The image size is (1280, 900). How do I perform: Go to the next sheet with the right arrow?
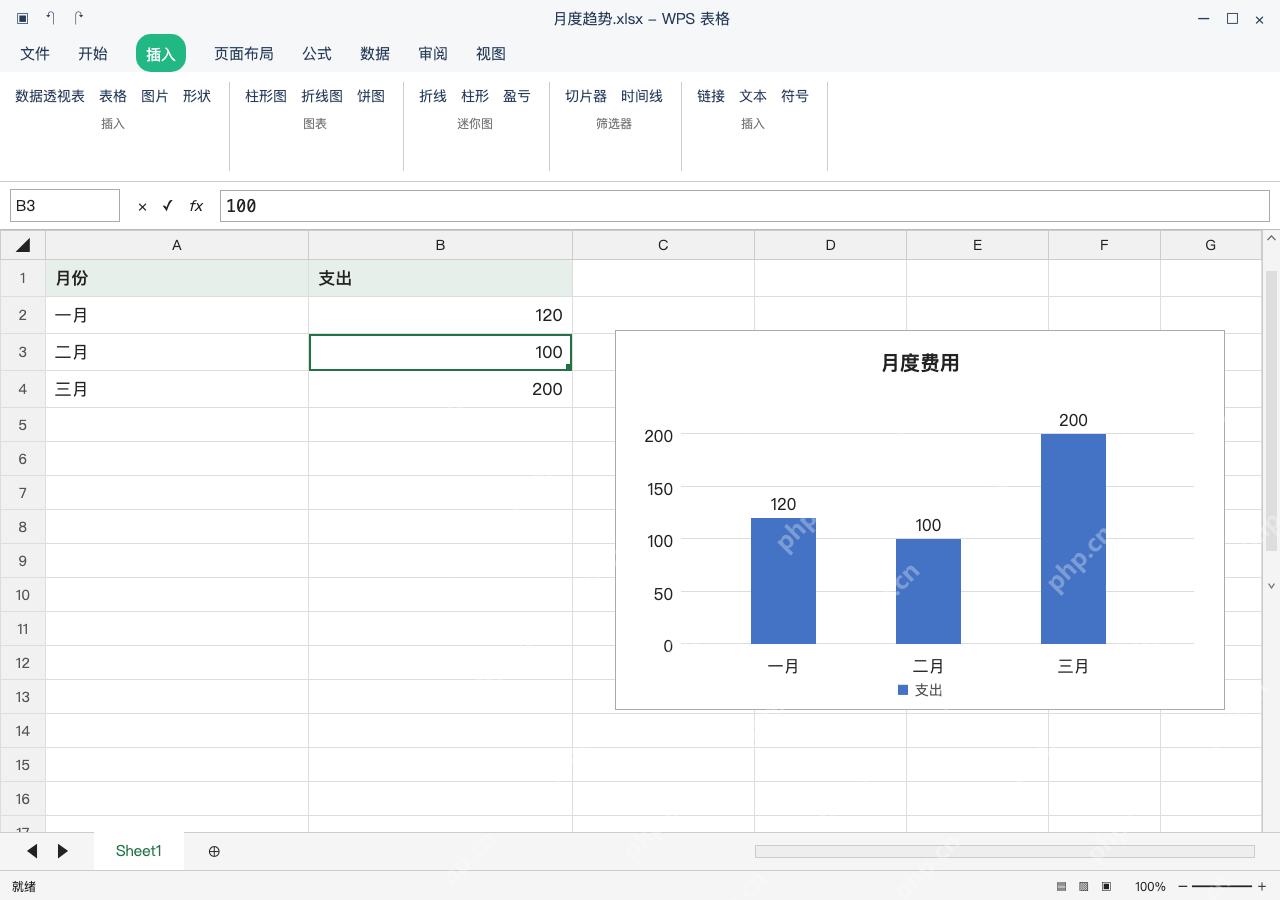pyautogui.click(x=63, y=851)
